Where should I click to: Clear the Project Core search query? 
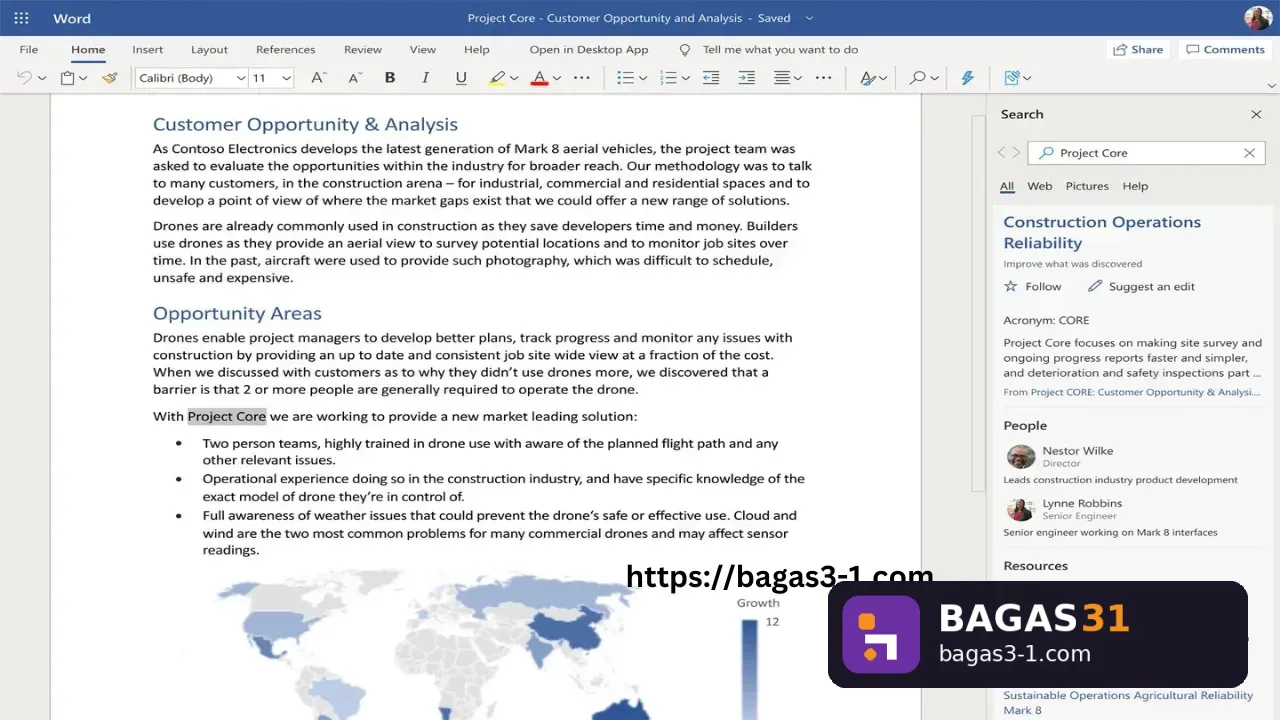click(1249, 153)
